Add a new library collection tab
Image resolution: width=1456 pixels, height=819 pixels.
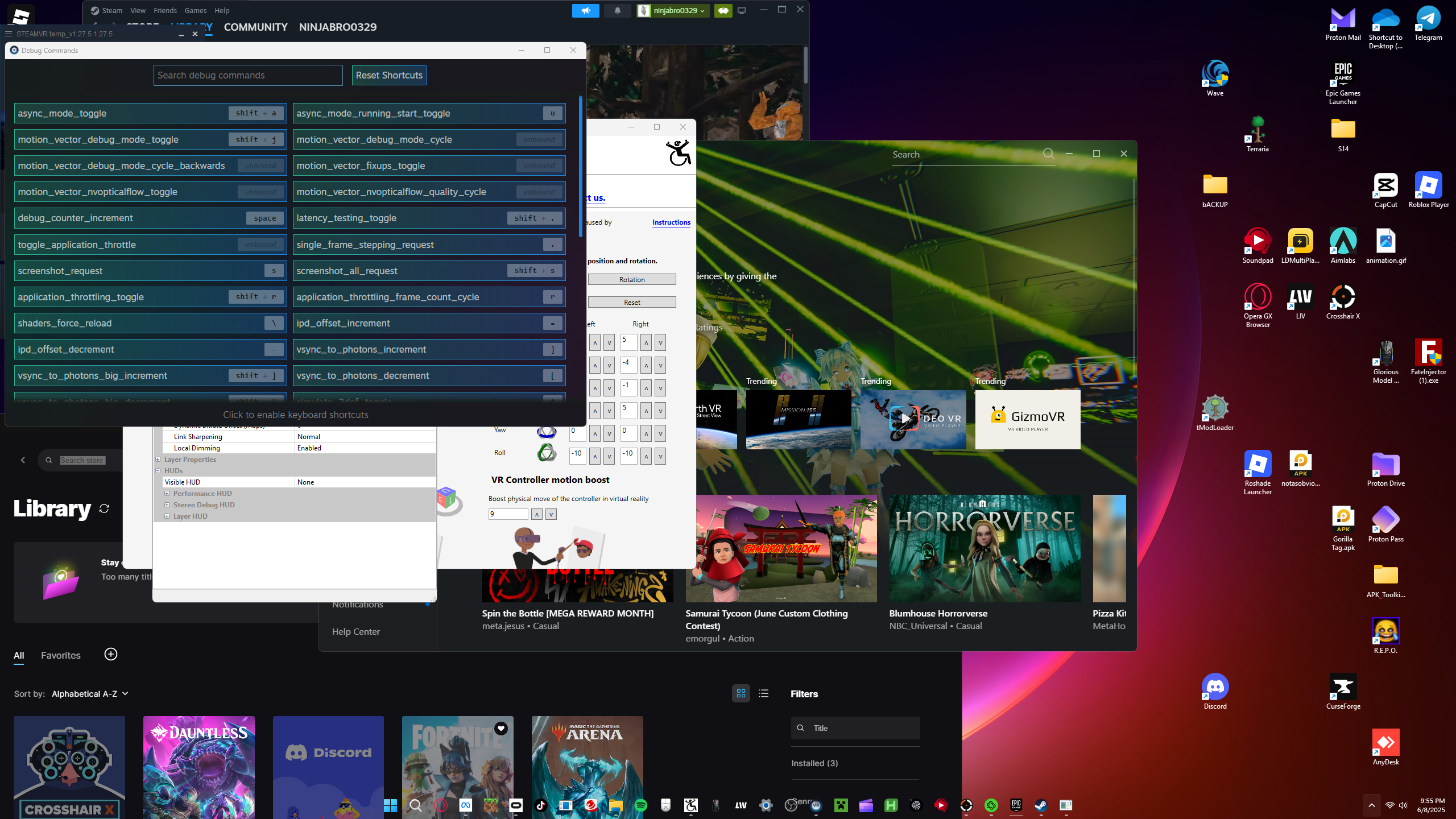(x=111, y=654)
